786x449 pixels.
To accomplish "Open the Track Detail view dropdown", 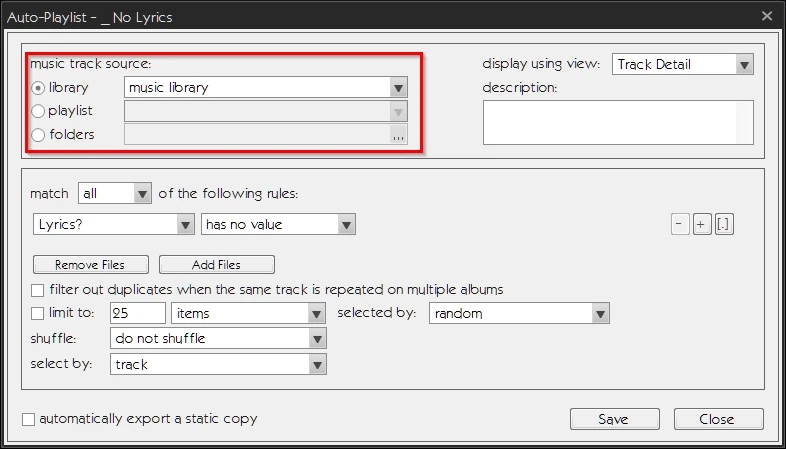I will 743,65.
